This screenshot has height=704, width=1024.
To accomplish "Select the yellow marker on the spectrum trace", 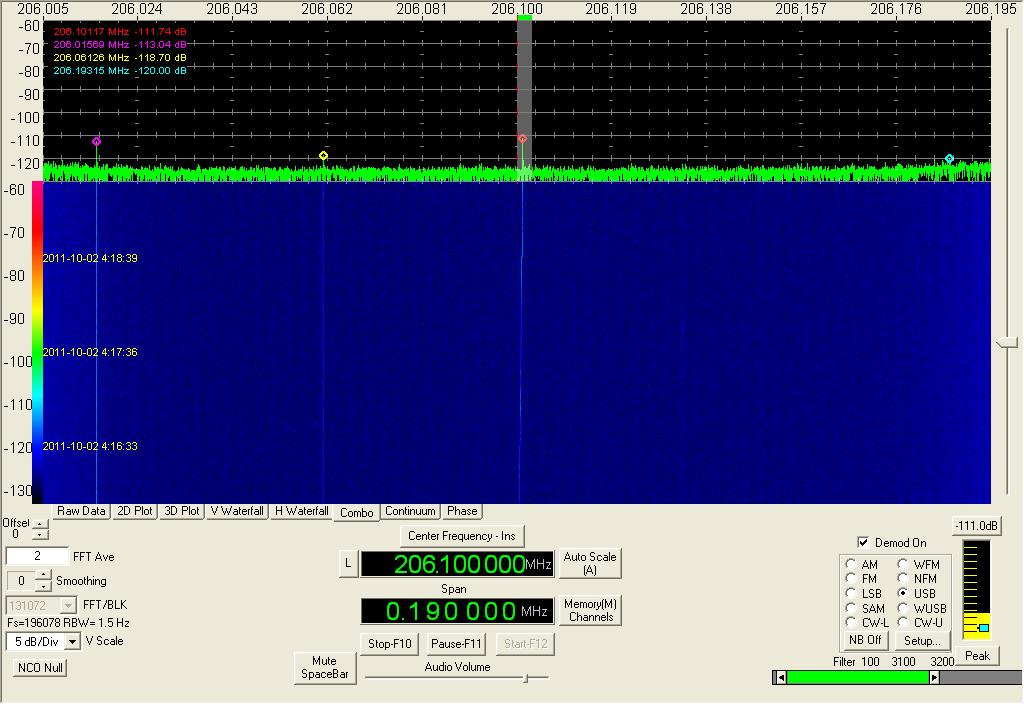I will (x=323, y=156).
